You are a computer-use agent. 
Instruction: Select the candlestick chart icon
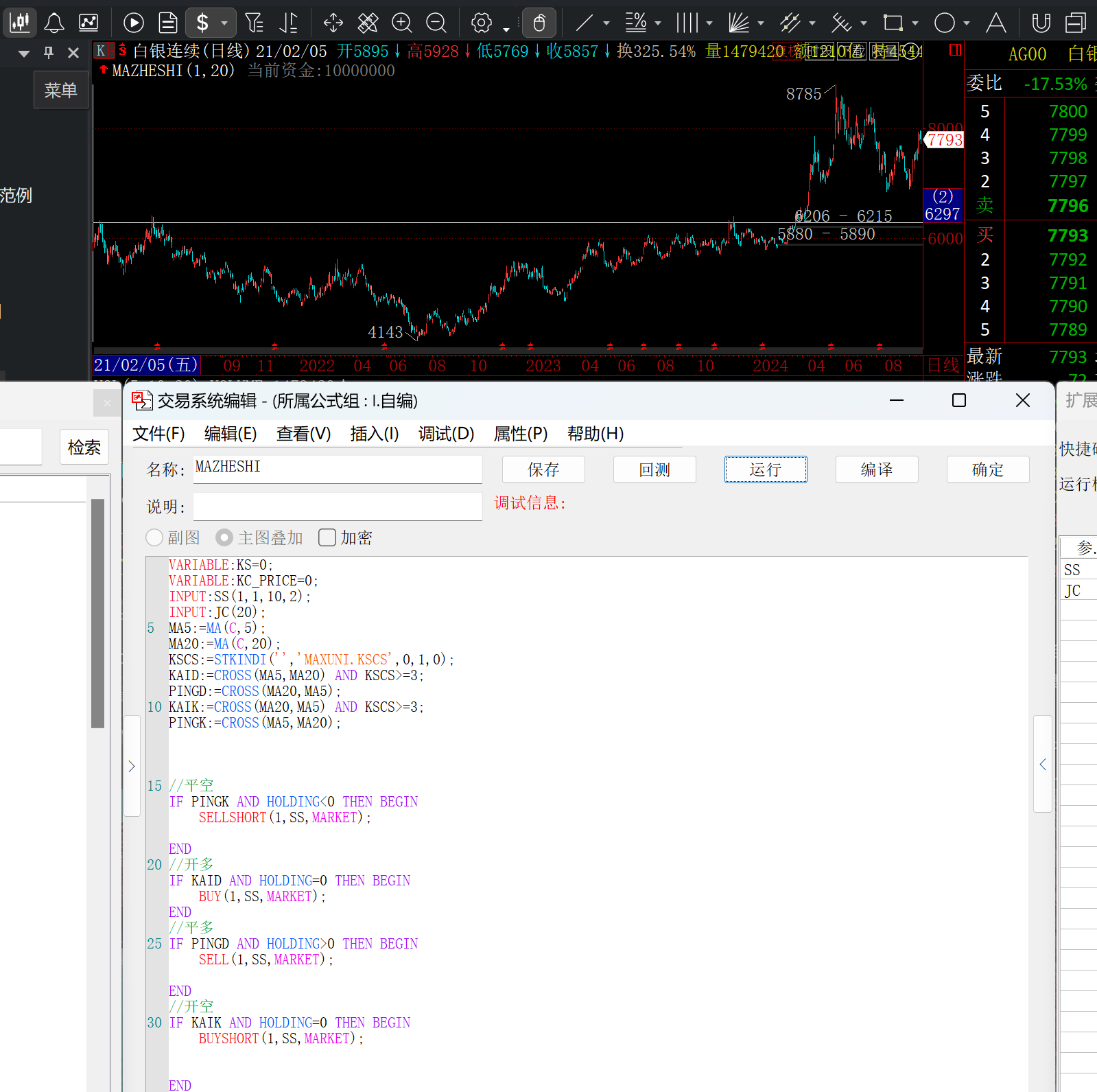click(x=20, y=23)
